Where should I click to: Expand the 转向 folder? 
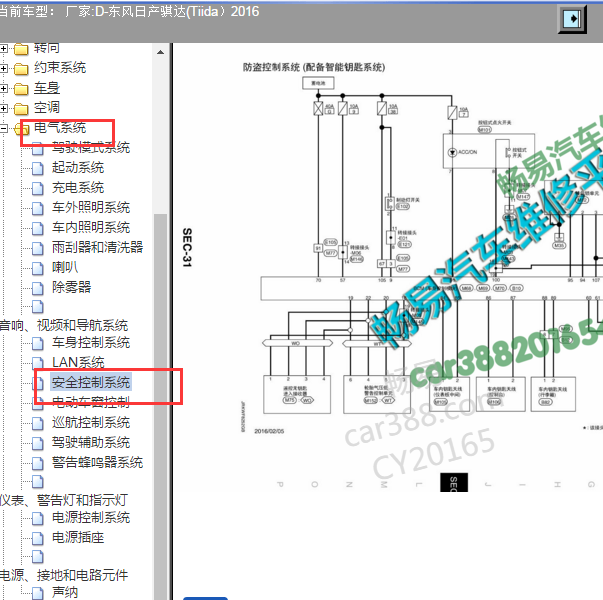tap(3, 48)
